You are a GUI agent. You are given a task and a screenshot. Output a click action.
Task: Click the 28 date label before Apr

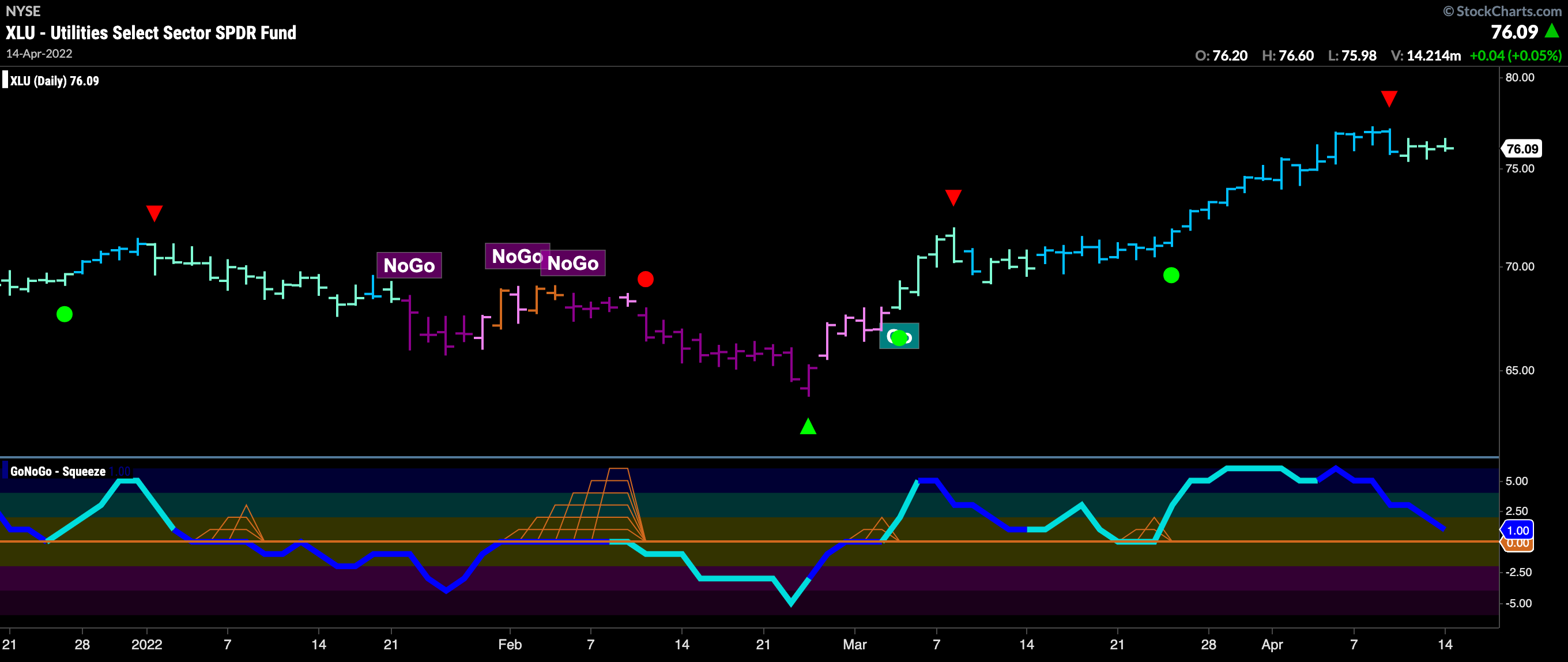click(1208, 644)
